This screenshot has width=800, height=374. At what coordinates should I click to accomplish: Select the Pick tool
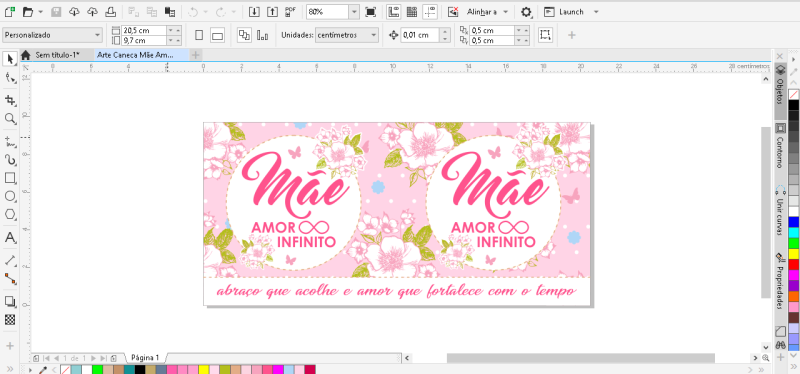click(x=10, y=59)
